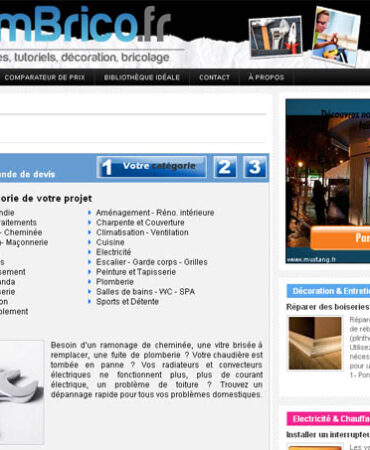
Task: Choose Escalier - Garde corps - Grilles
Action: 152,262
